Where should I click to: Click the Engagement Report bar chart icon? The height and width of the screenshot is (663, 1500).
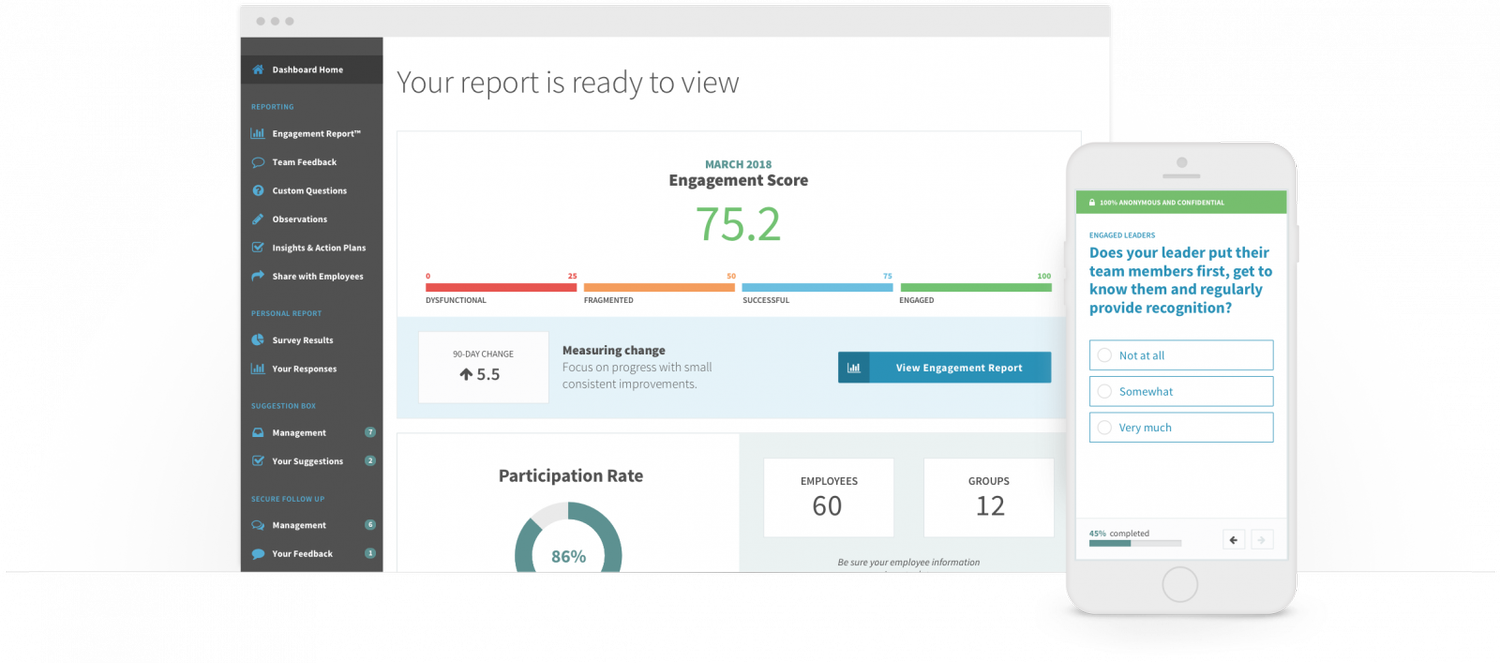point(258,134)
